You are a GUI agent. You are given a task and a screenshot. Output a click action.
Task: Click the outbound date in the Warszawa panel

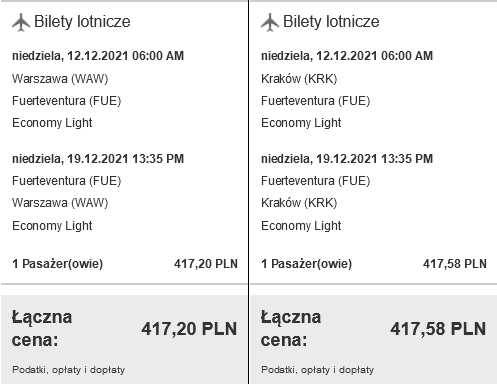(x=98, y=56)
